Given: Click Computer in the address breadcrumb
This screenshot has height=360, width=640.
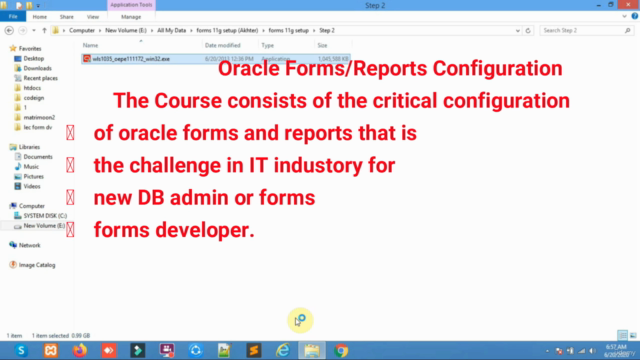Looking at the screenshot, I should pos(82,31).
